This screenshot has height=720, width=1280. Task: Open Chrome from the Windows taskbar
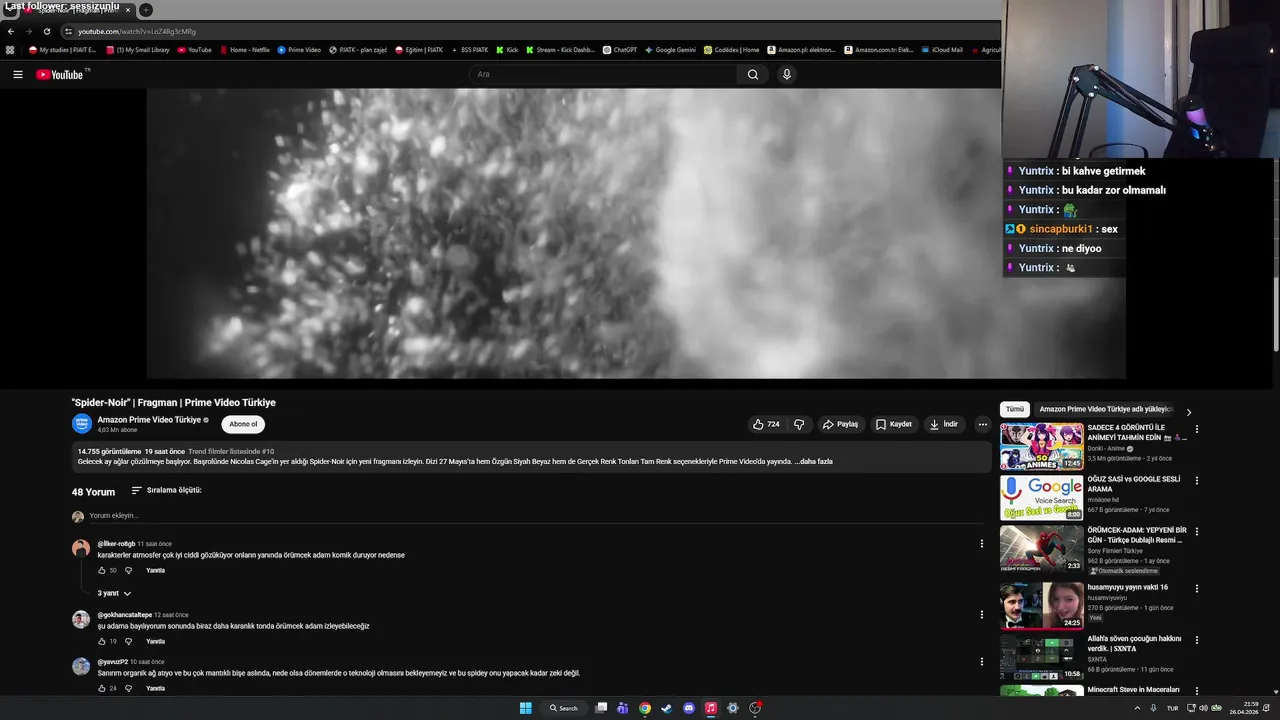(645, 708)
